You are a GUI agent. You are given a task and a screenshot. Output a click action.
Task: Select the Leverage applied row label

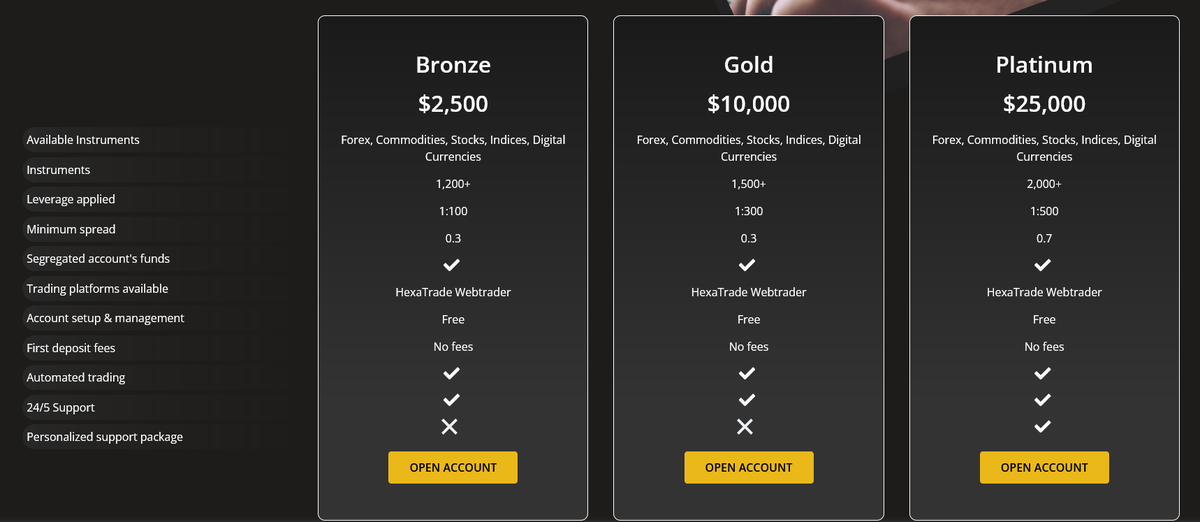(71, 199)
